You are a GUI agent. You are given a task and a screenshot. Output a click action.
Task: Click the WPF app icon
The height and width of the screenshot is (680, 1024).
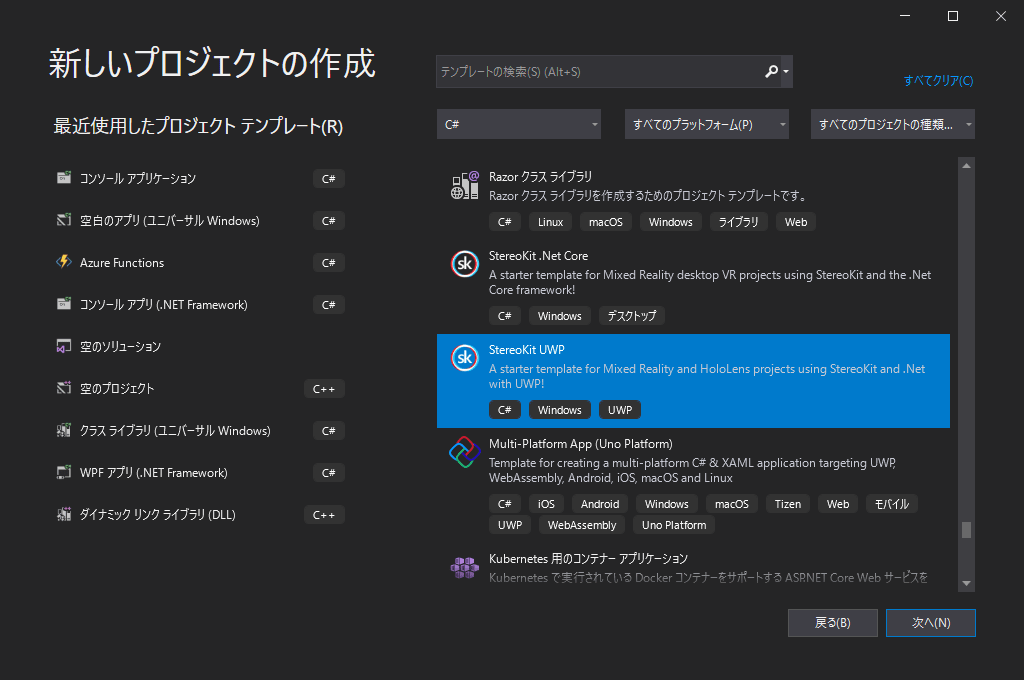(x=64, y=472)
